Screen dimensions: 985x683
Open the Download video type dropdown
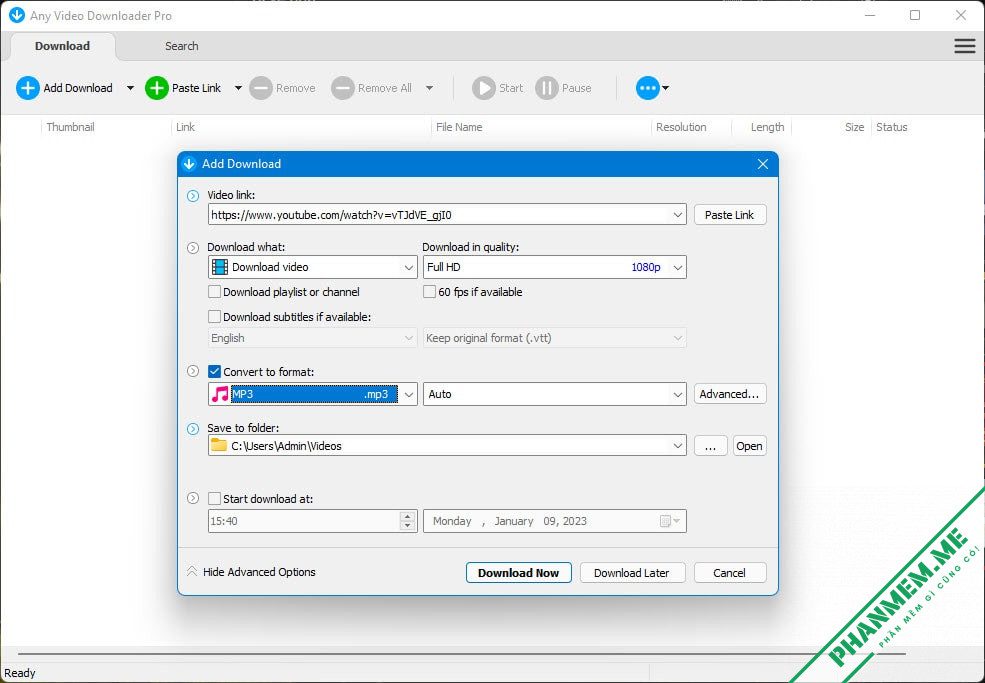coord(408,267)
